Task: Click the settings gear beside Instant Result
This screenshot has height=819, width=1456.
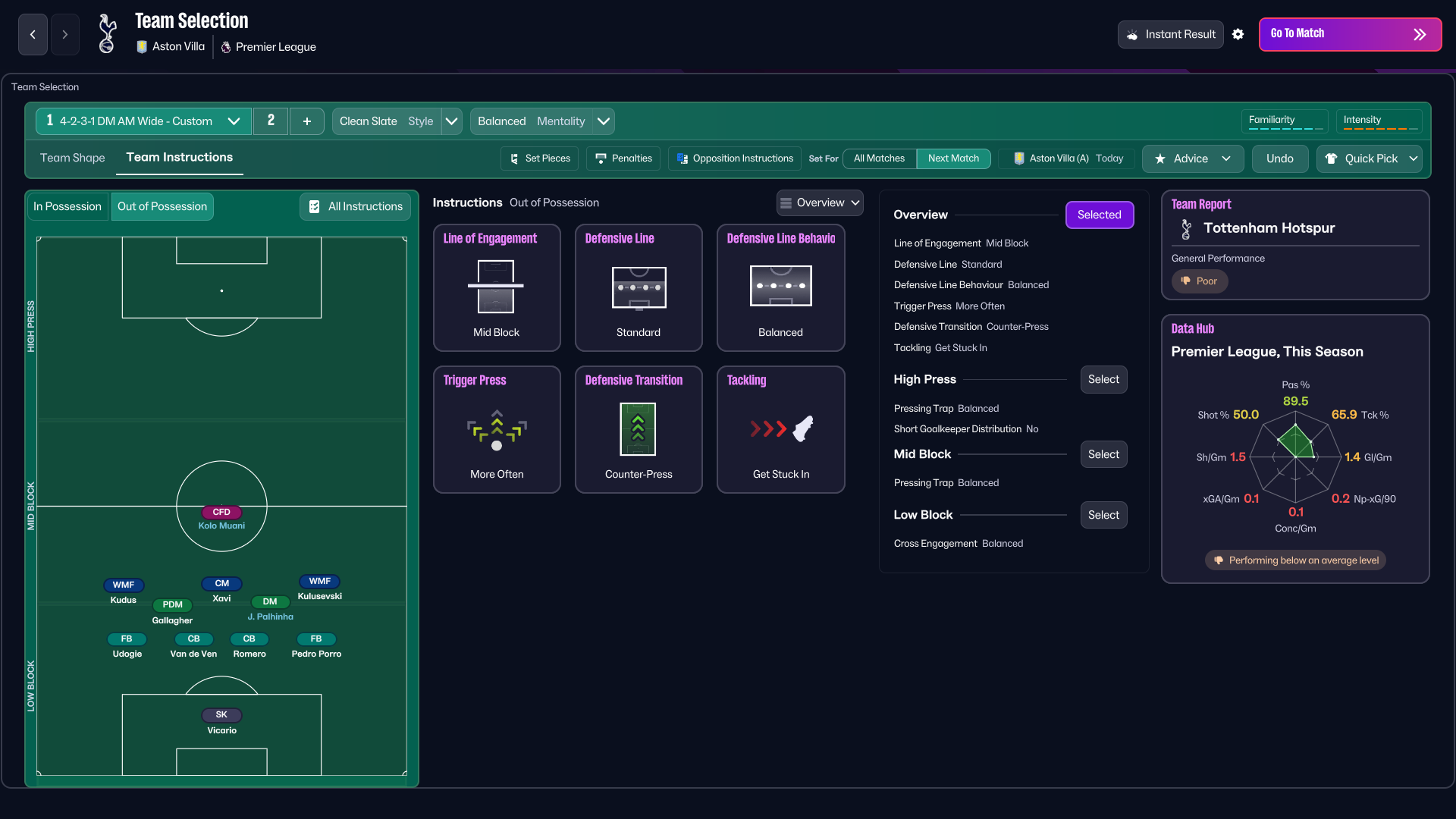Action: pyautogui.click(x=1238, y=34)
